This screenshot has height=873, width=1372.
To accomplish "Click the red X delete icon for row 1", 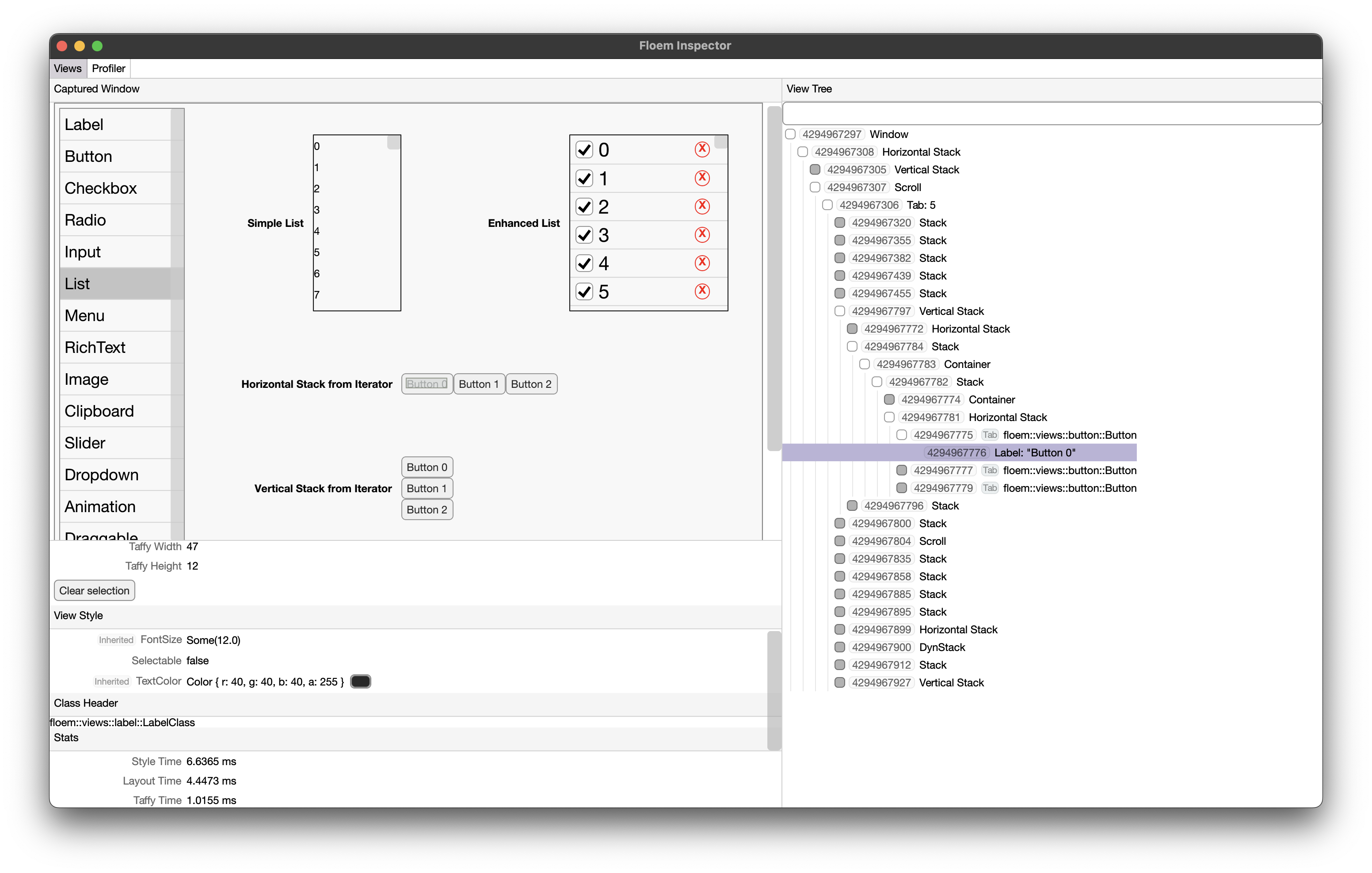I will pyautogui.click(x=702, y=178).
